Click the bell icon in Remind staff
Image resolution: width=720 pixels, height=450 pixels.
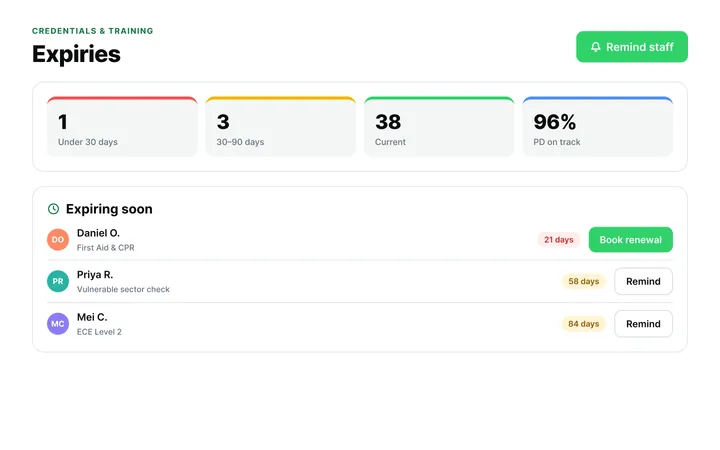point(596,47)
